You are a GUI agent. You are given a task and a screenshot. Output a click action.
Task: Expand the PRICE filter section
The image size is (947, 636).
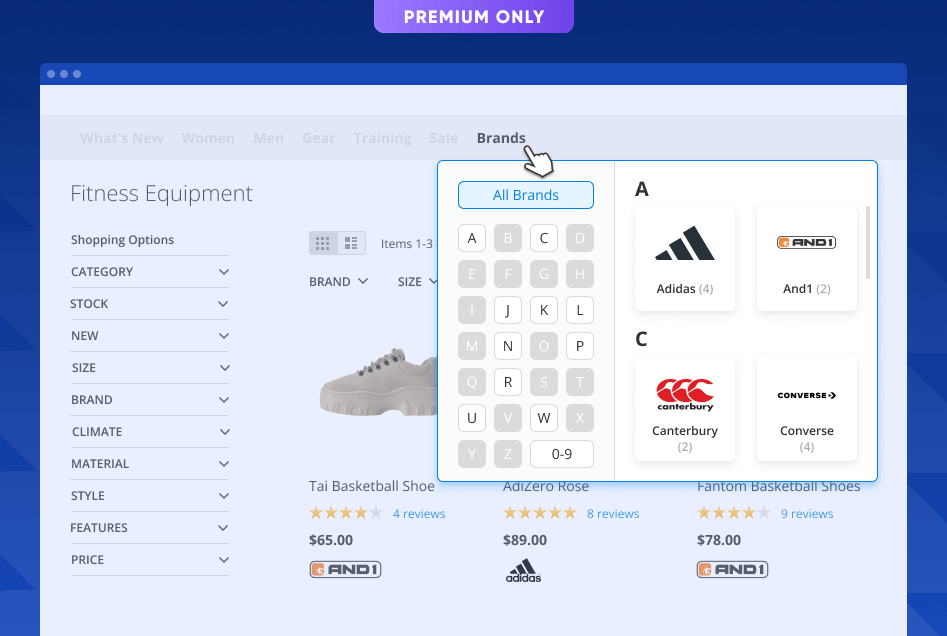[x=149, y=559]
